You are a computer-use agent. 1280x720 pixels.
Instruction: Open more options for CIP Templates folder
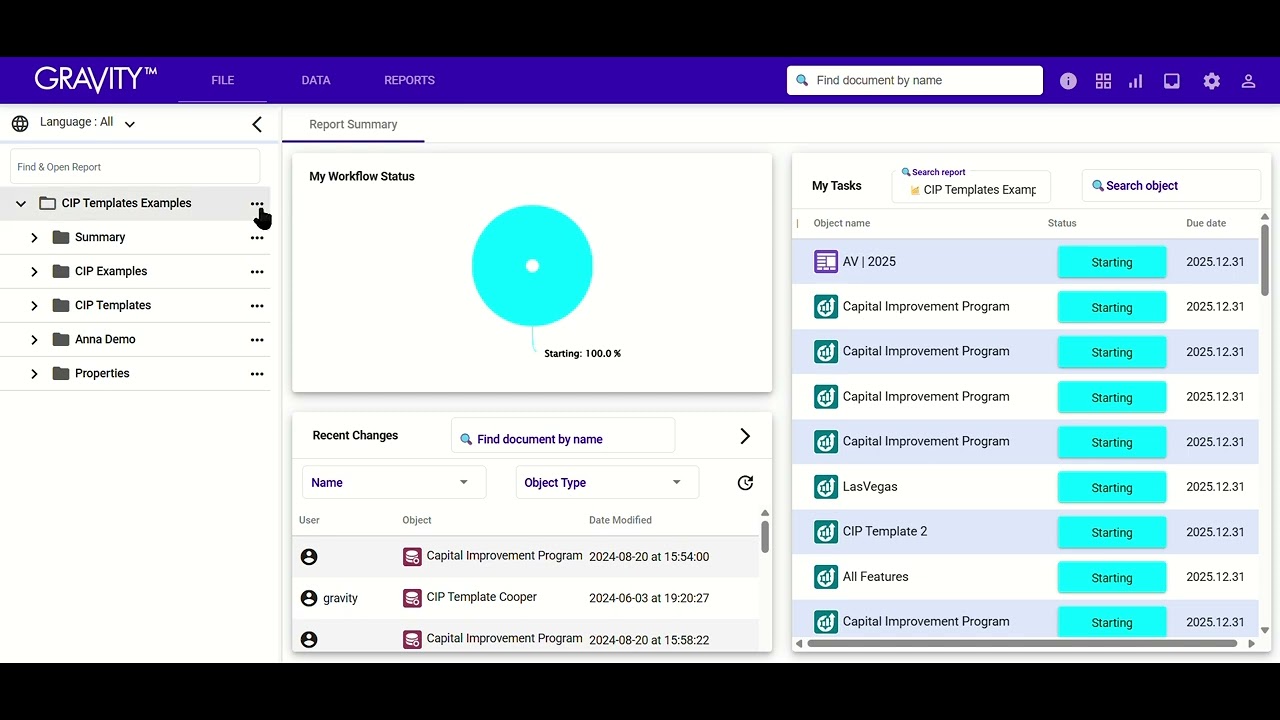[257, 306]
